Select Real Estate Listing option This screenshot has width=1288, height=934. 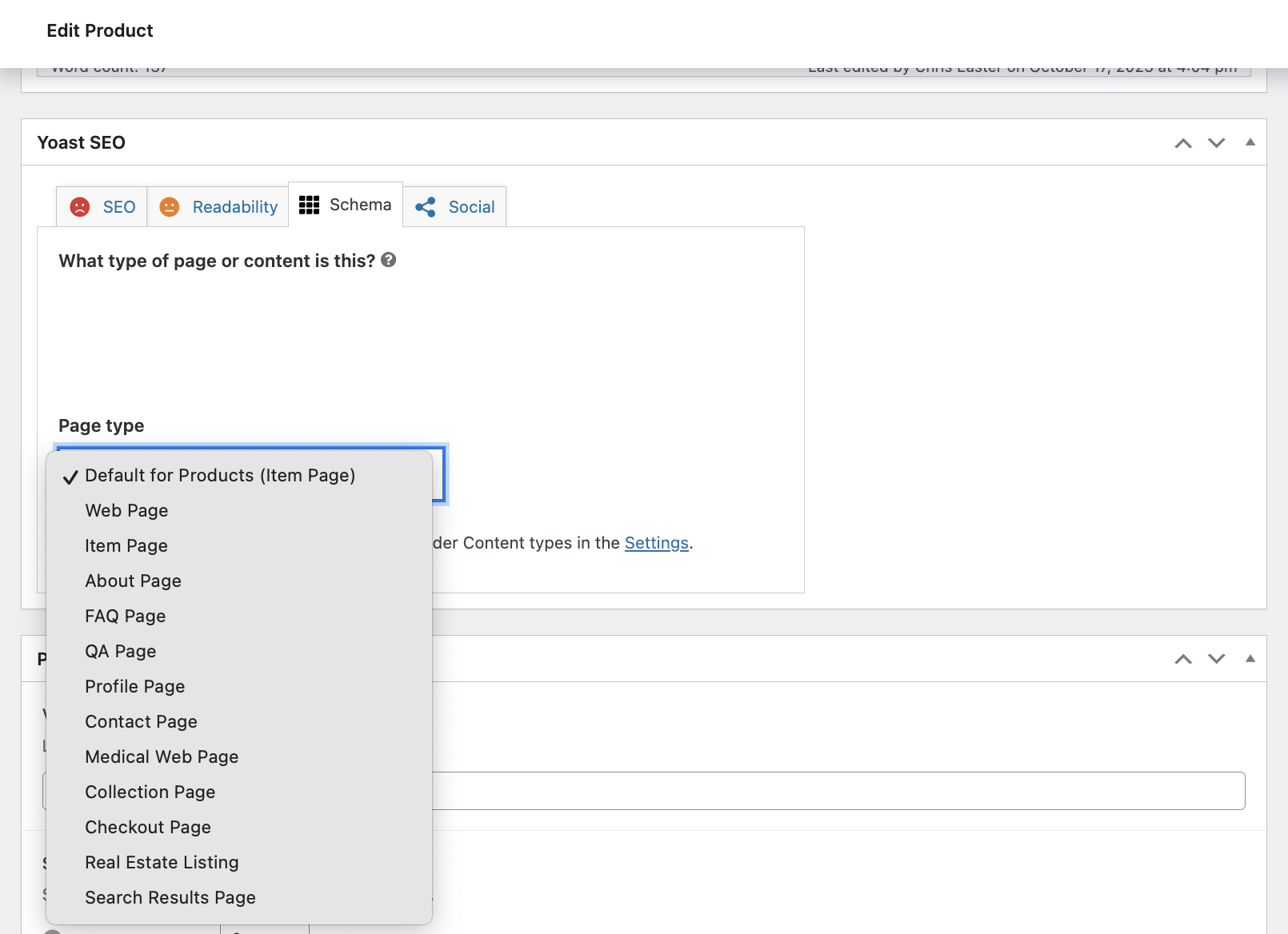(x=162, y=863)
